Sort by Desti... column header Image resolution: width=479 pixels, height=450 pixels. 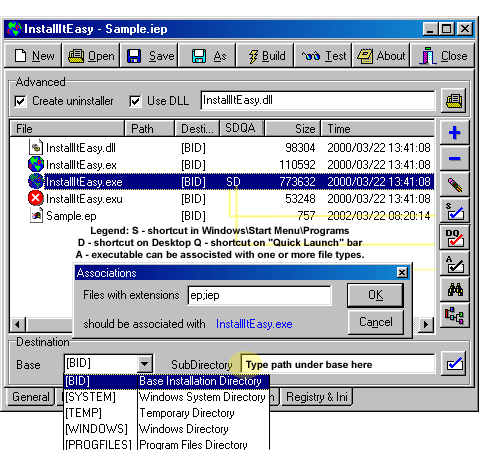197,128
